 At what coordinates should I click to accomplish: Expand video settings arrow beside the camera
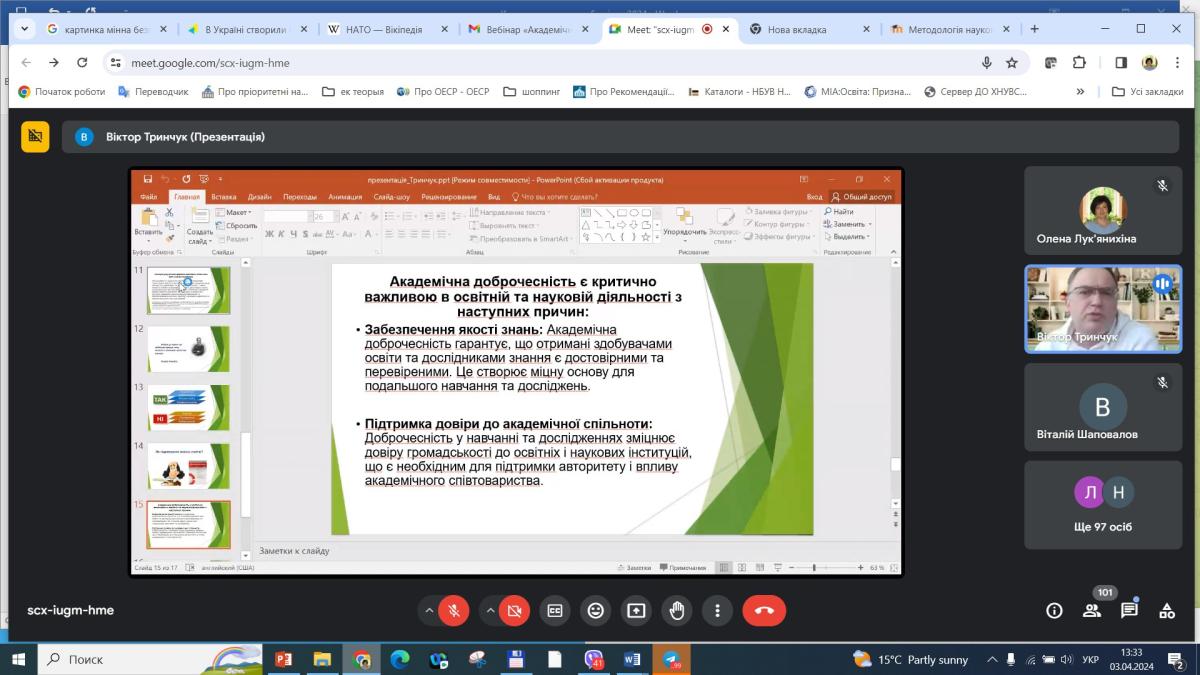point(490,610)
